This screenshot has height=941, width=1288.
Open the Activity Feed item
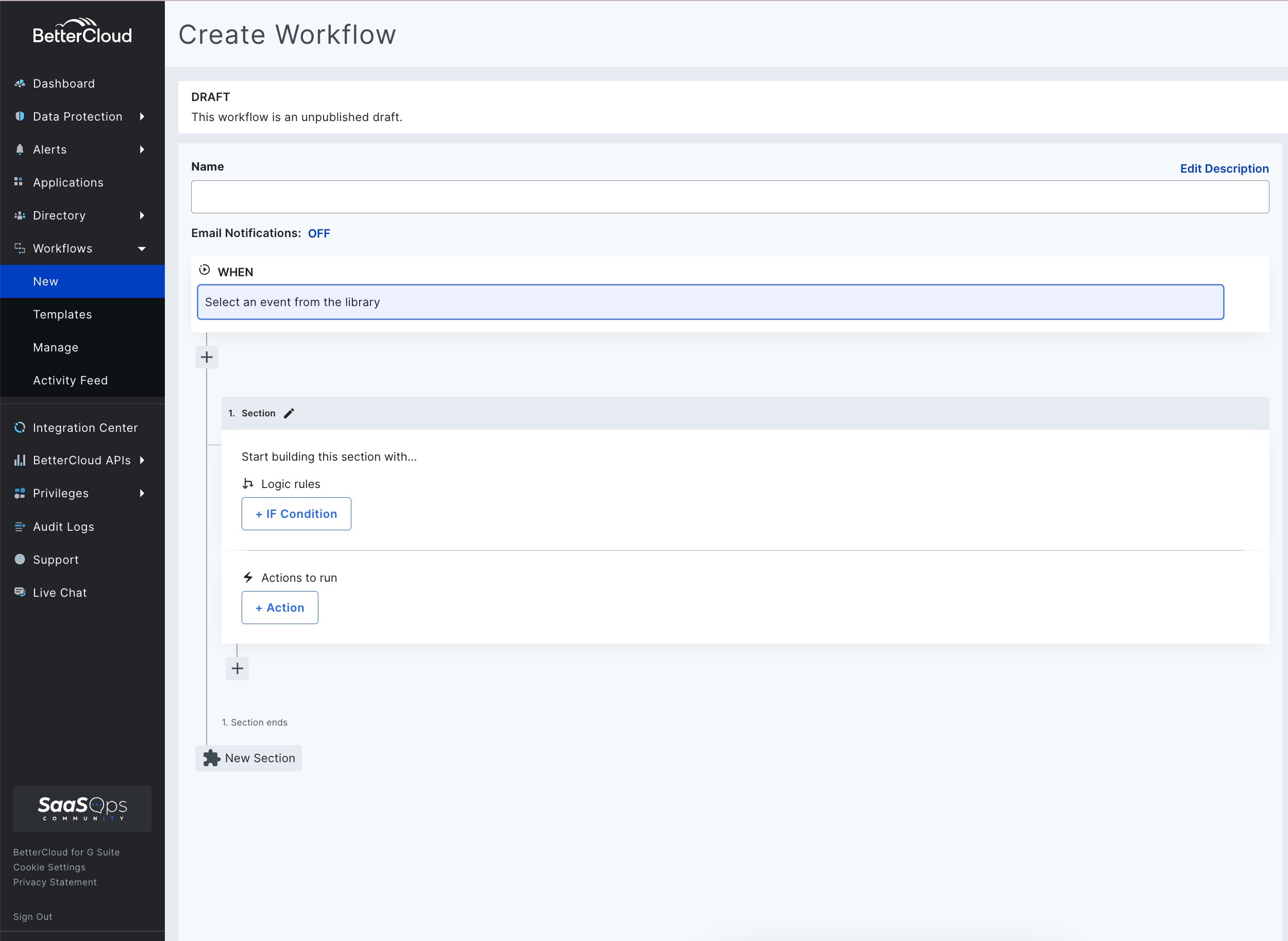(x=71, y=380)
